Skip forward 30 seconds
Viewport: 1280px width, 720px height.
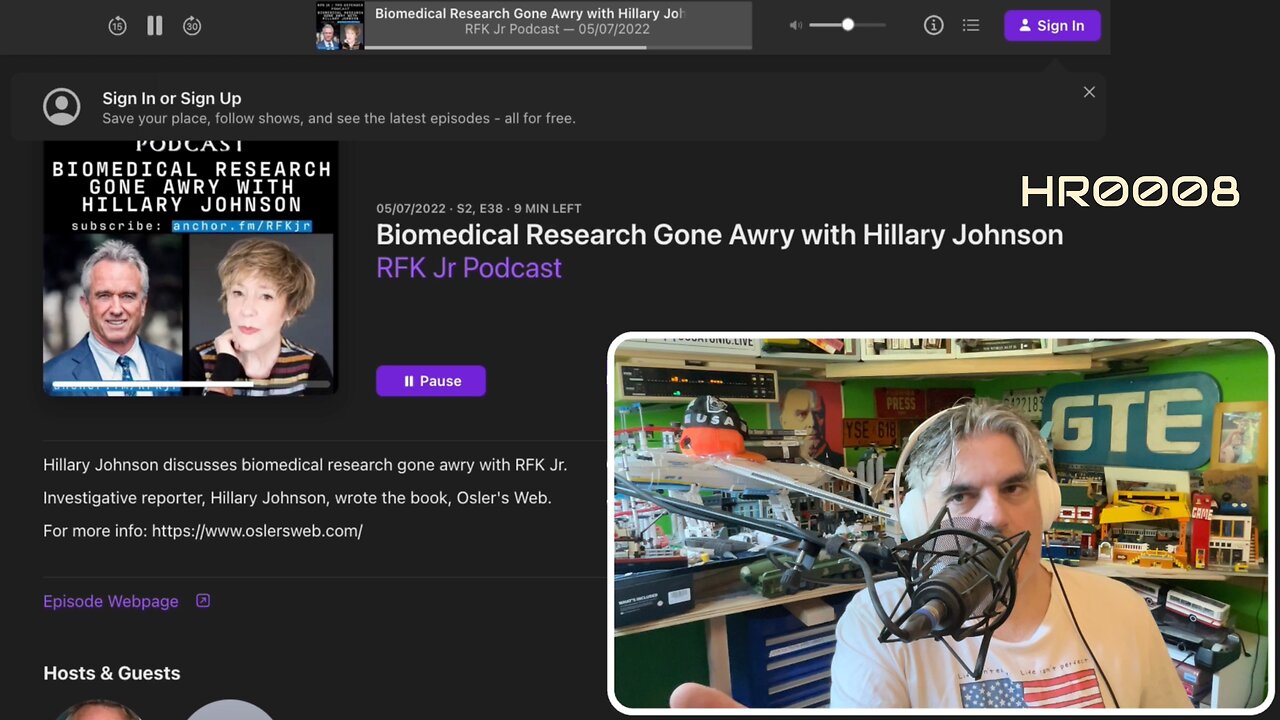coord(192,26)
